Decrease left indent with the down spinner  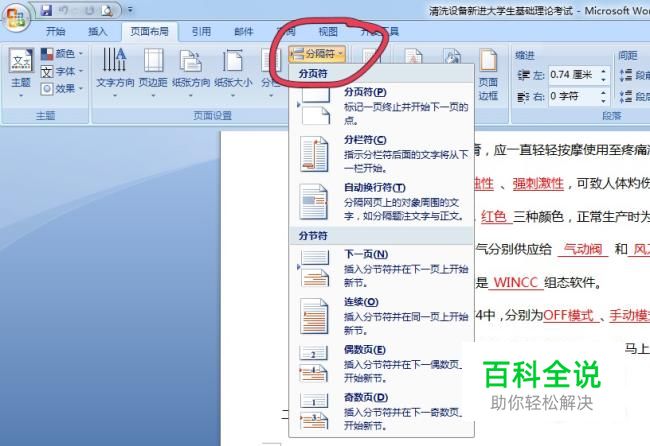pyautogui.click(x=604, y=79)
